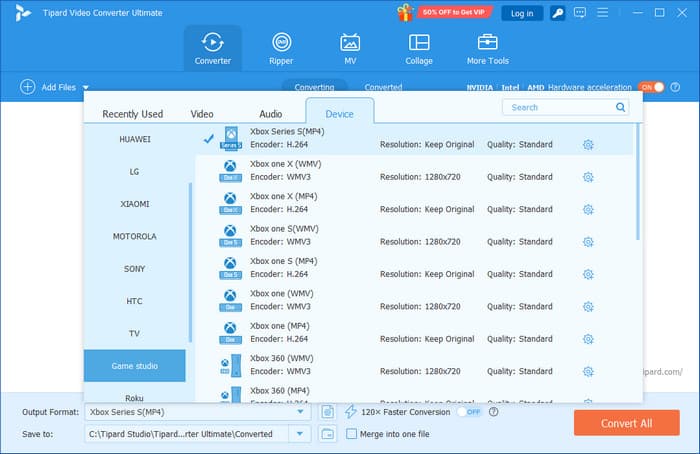Select SONY device category

tap(135, 269)
